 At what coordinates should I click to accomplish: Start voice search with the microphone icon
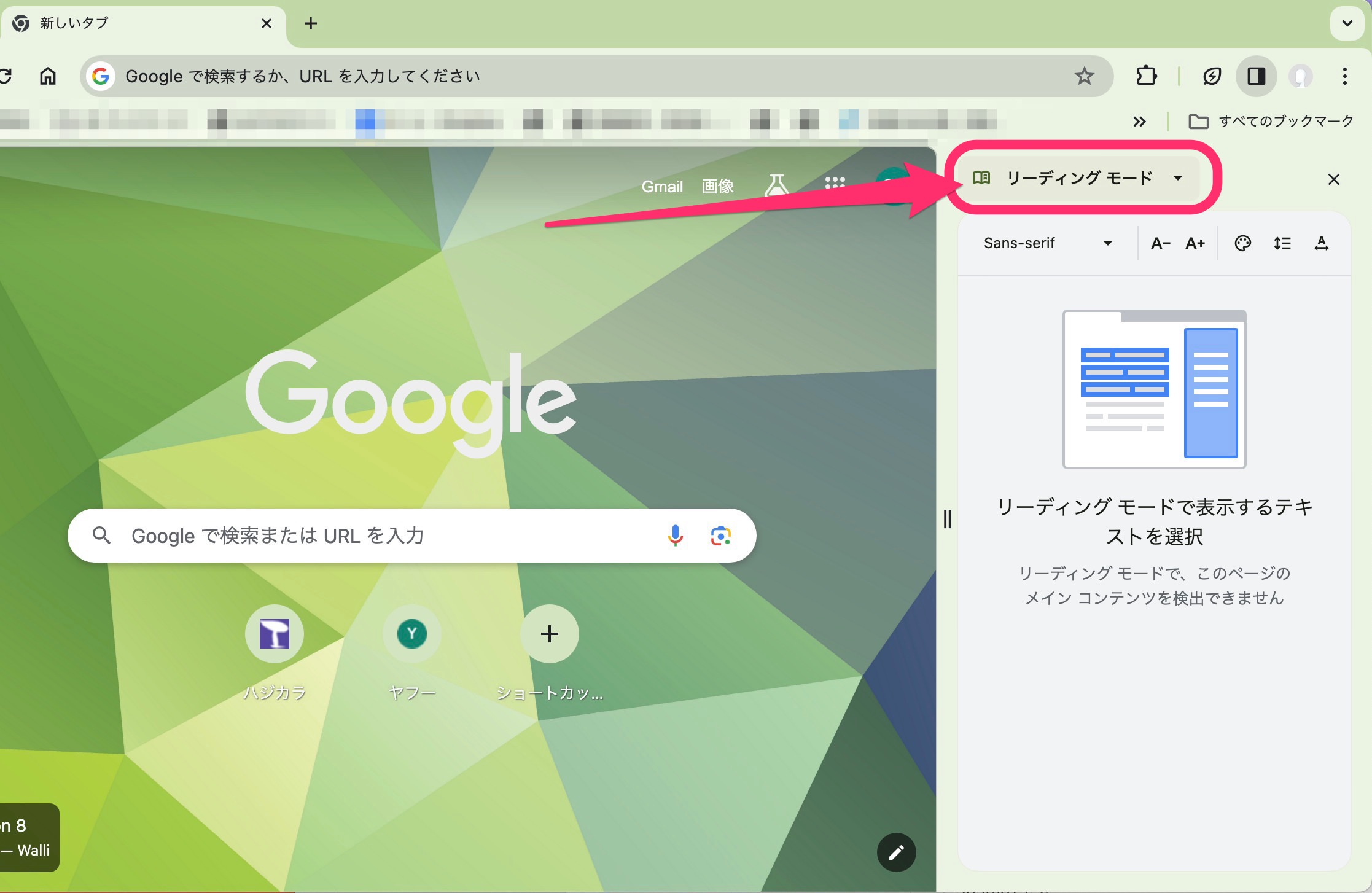pos(675,536)
